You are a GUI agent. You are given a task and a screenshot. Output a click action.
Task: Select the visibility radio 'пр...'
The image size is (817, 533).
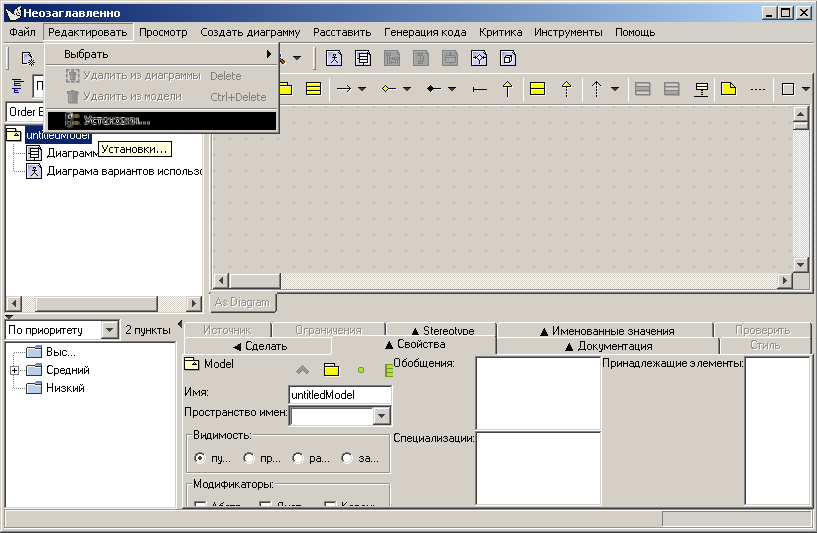pyautogui.click(x=249, y=458)
